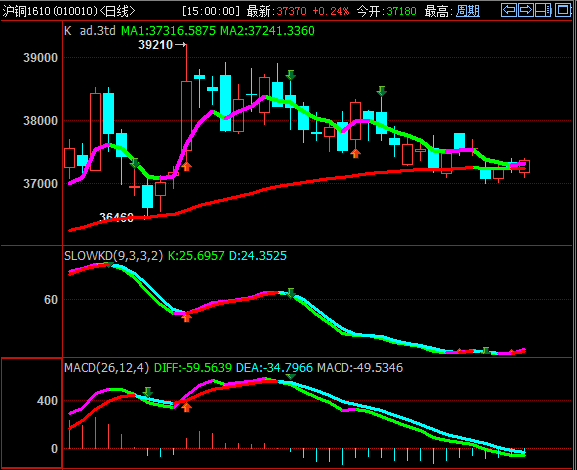Viewport: 577px width, 470px height.
Task: Select the MACD(26,12,4) indicator label
Action: click(x=106, y=368)
